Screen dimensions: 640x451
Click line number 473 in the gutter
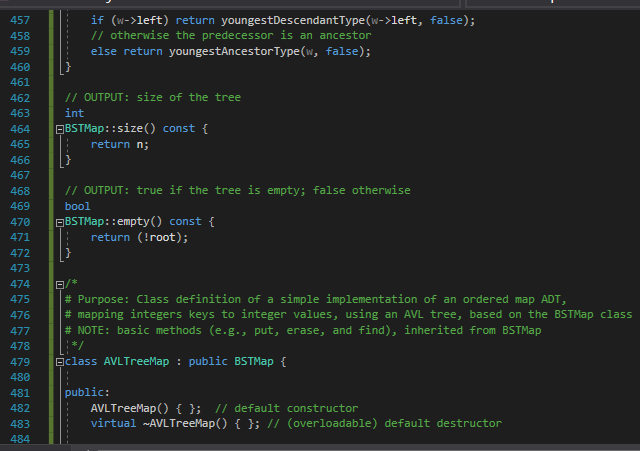(x=20, y=269)
